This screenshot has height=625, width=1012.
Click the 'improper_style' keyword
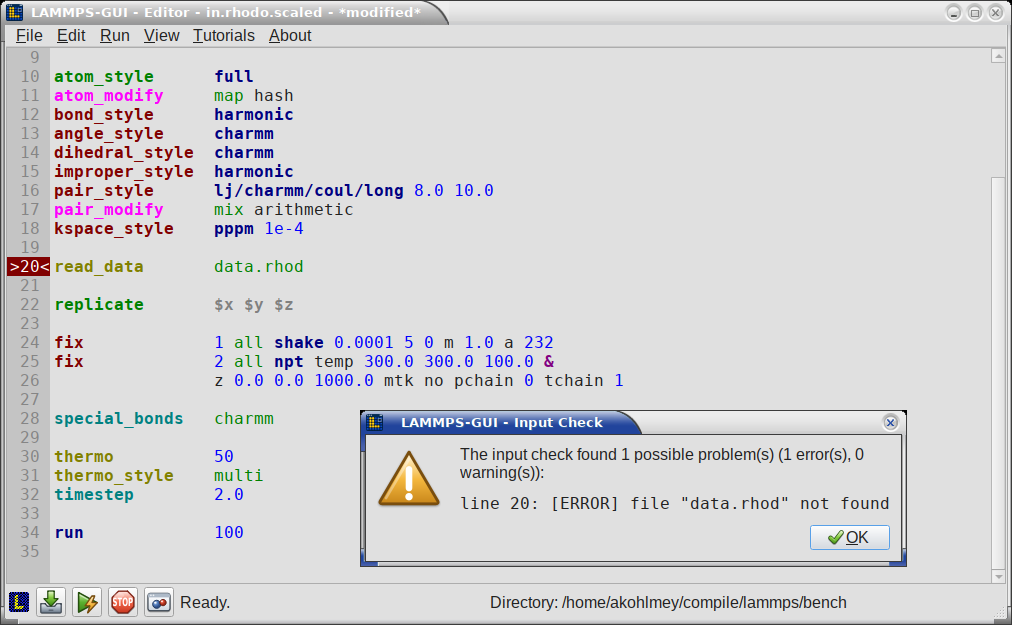point(124,172)
